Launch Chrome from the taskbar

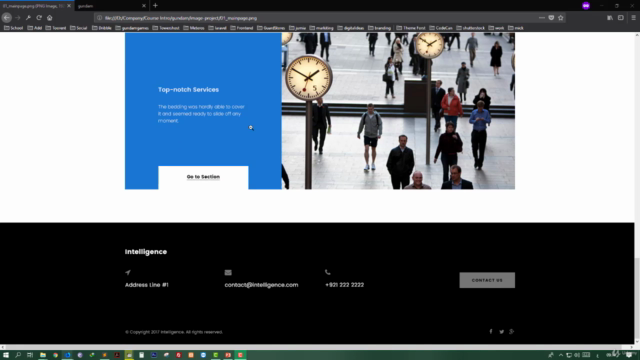pos(55,355)
